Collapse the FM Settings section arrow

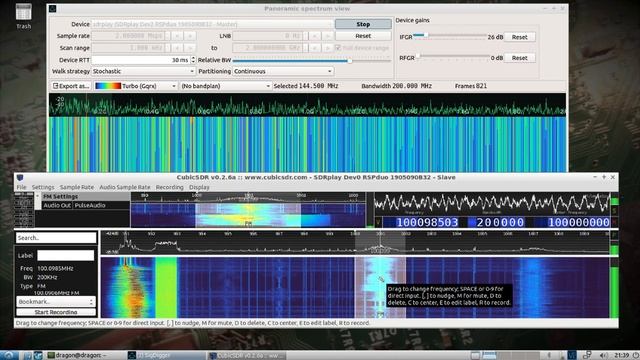point(38,196)
